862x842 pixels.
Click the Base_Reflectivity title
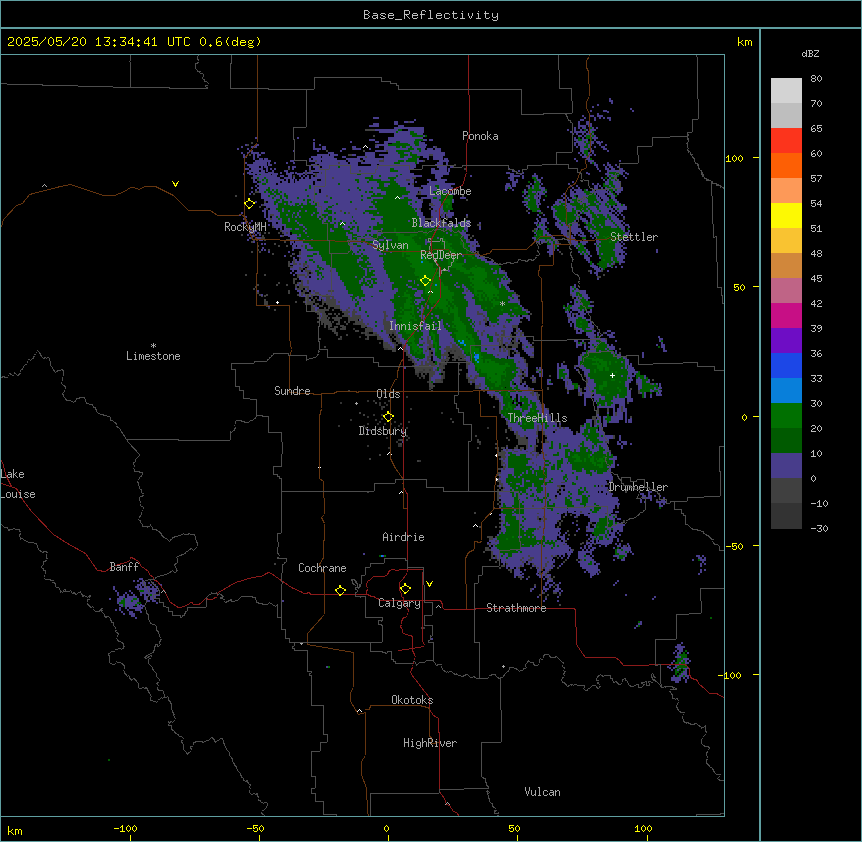click(431, 15)
